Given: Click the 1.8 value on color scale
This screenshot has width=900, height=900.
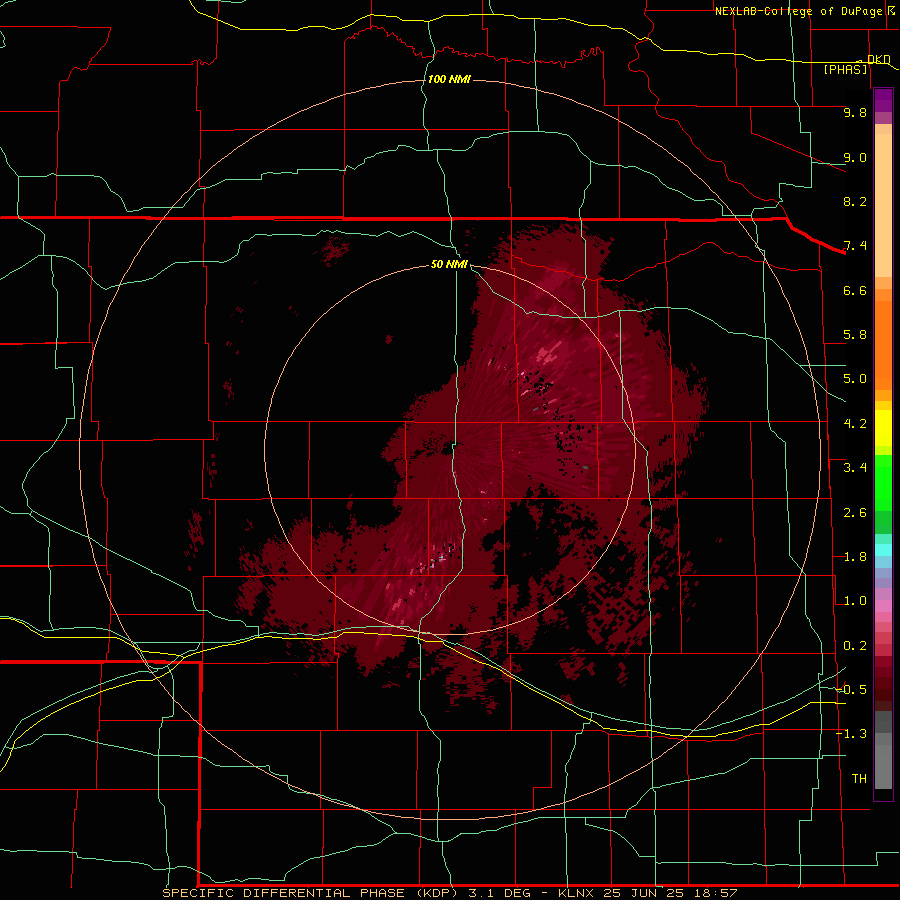Looking at the screenshot, I should 855,557.
